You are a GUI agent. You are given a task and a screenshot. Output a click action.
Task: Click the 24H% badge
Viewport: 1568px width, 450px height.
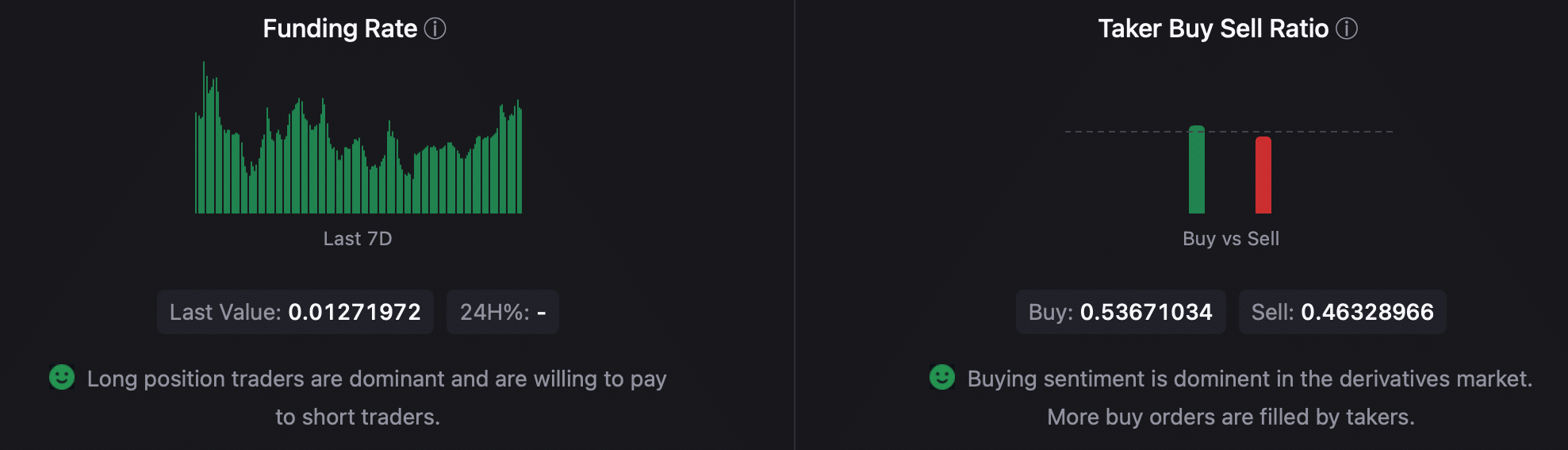pyautogui.click(x=503, y=312)
